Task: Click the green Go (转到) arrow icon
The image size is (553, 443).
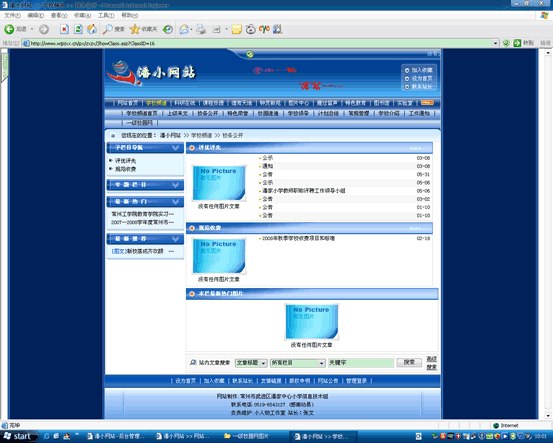Action: click(517, 43)
